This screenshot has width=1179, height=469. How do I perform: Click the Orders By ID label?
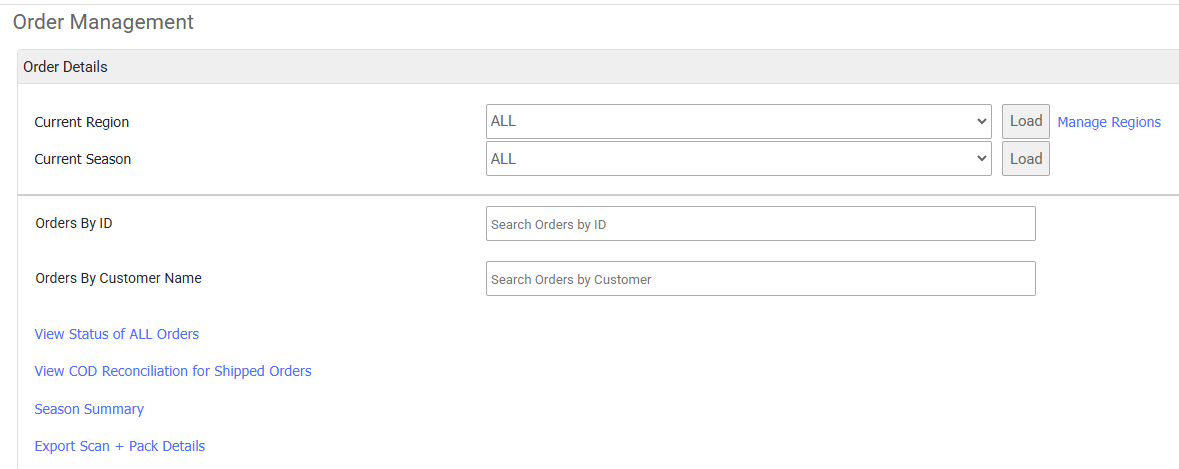click(74, 223)
